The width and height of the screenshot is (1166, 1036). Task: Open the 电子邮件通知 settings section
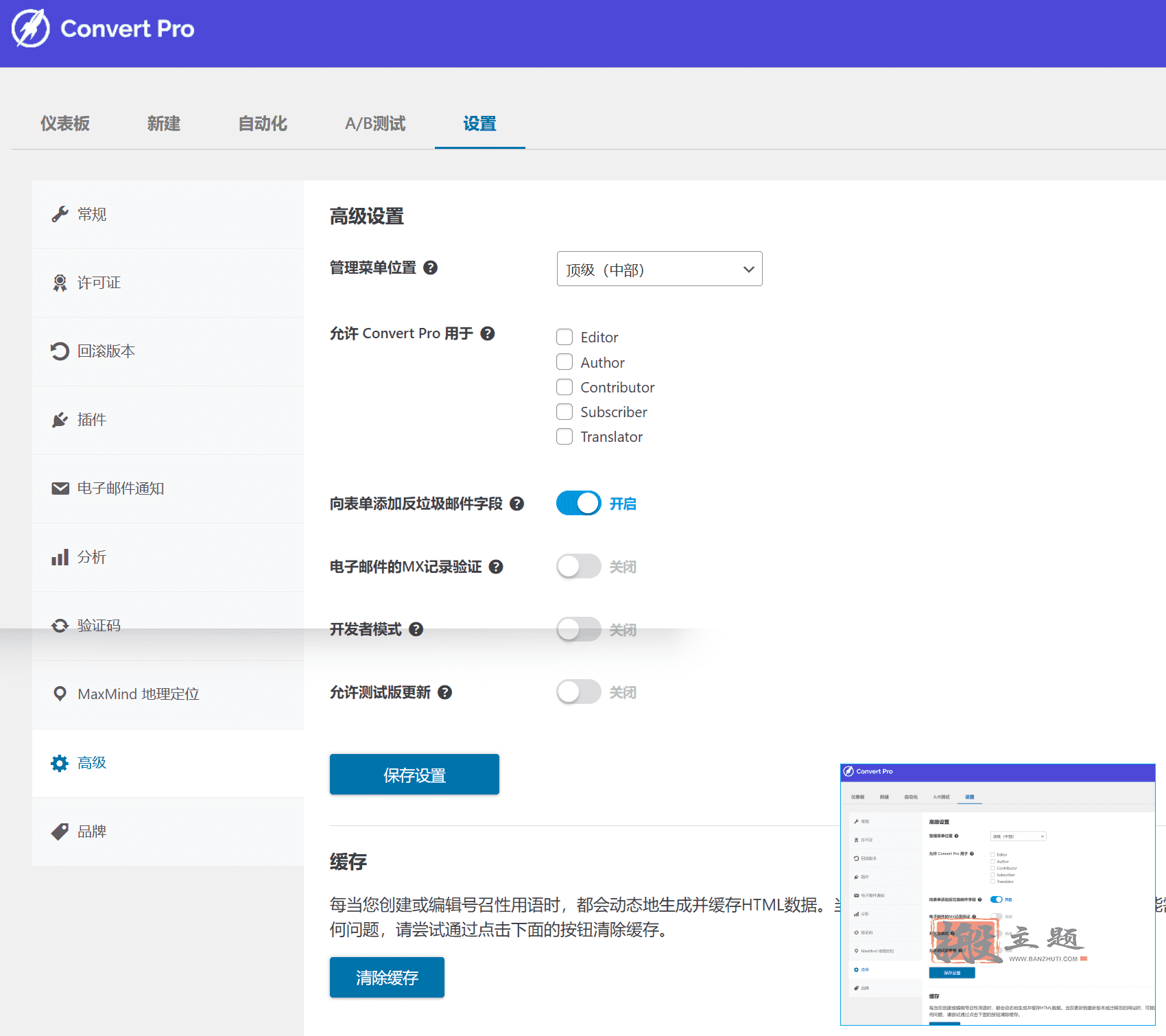click(168, 488)
